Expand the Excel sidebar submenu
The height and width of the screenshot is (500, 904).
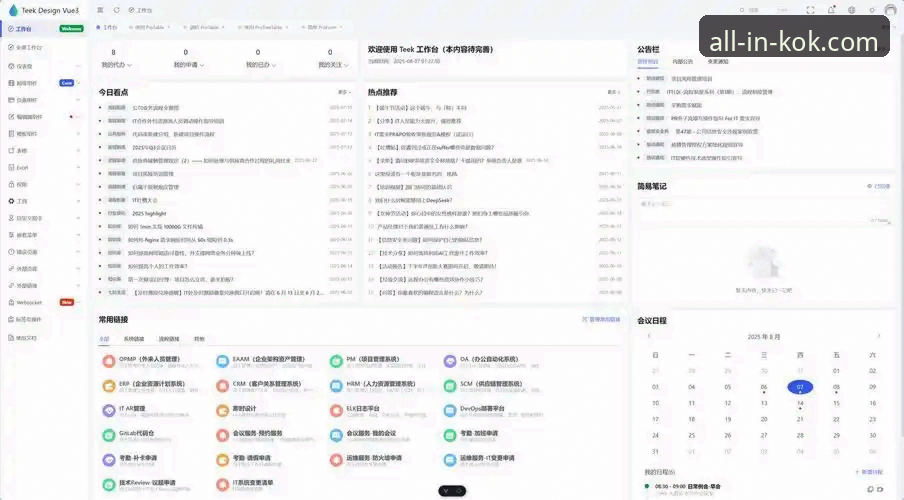click(x=78, y=168)
